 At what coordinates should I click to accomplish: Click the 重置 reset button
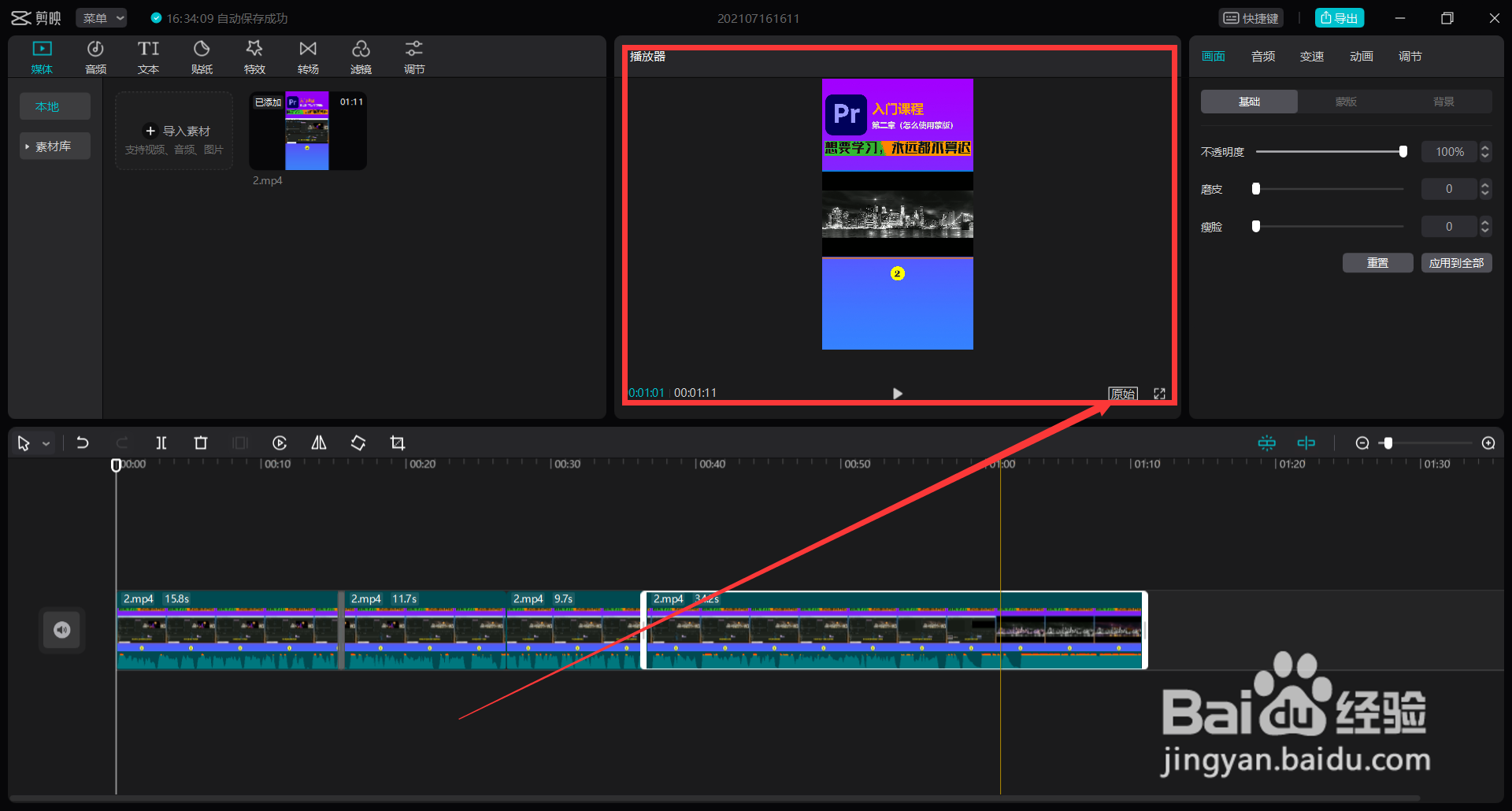(1378, 263)
